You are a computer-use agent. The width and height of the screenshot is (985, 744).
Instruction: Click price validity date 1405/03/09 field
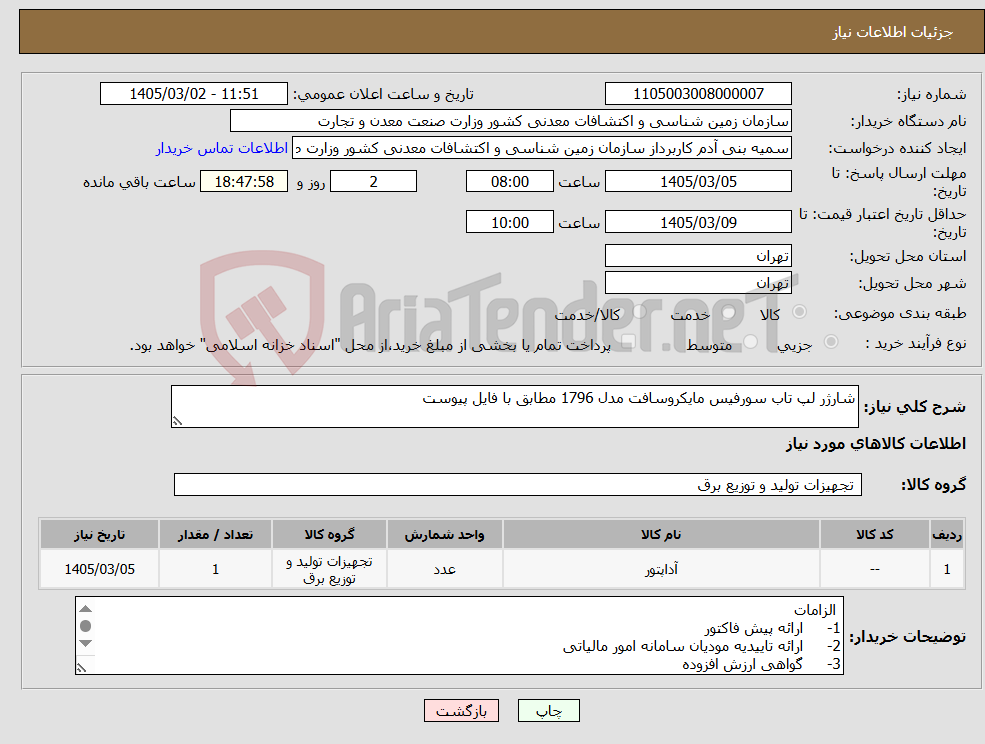698,222
